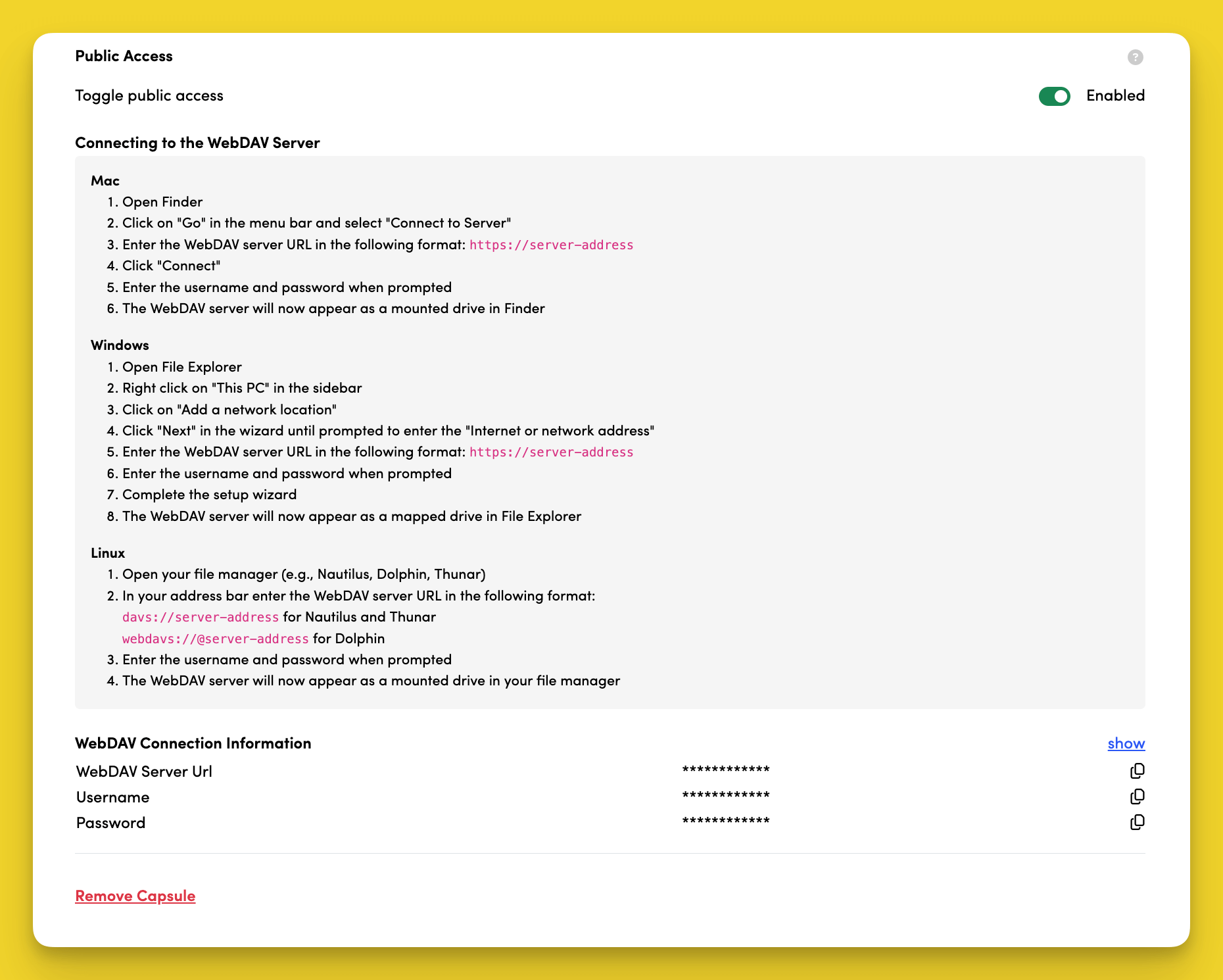Click the show link to reveal credentials

pyautogui.click(x=1126, y=743)
